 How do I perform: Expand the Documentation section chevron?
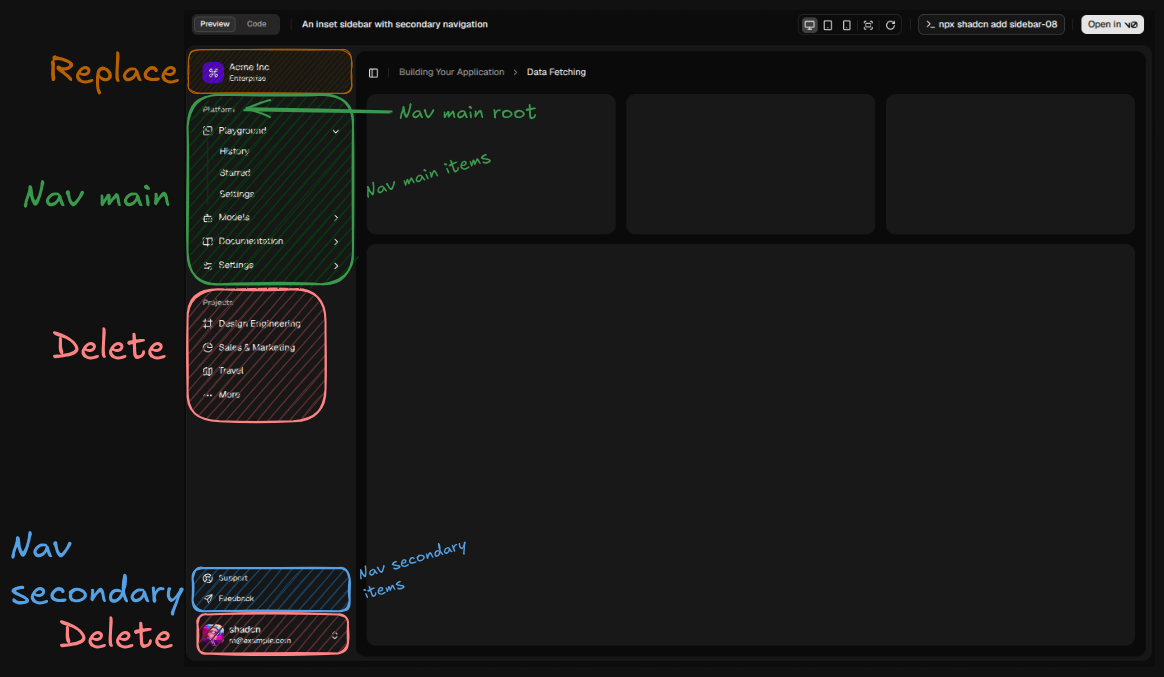tap(336, 242)
